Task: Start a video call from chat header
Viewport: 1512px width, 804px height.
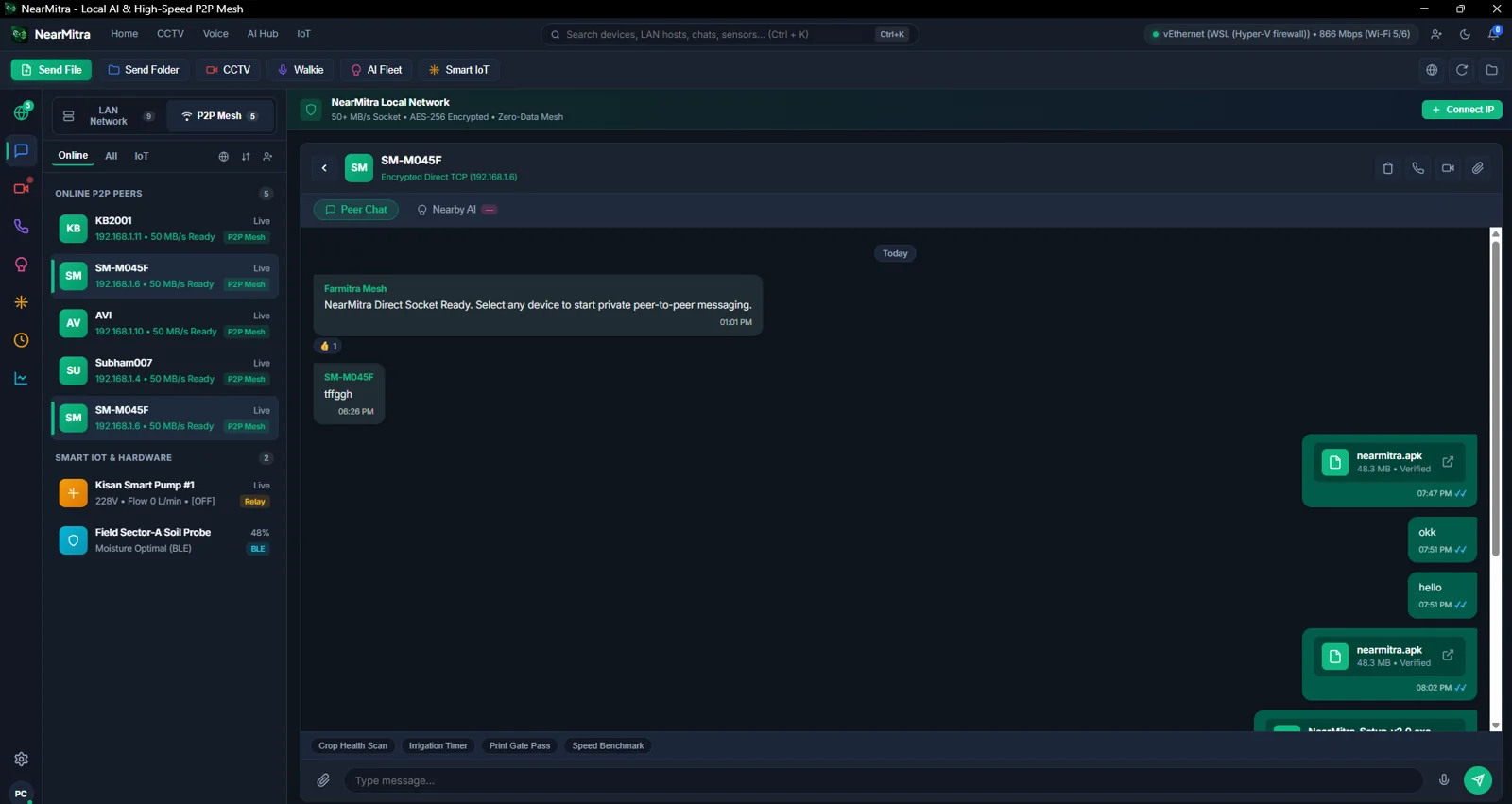Action: (x=1448, y=168)
